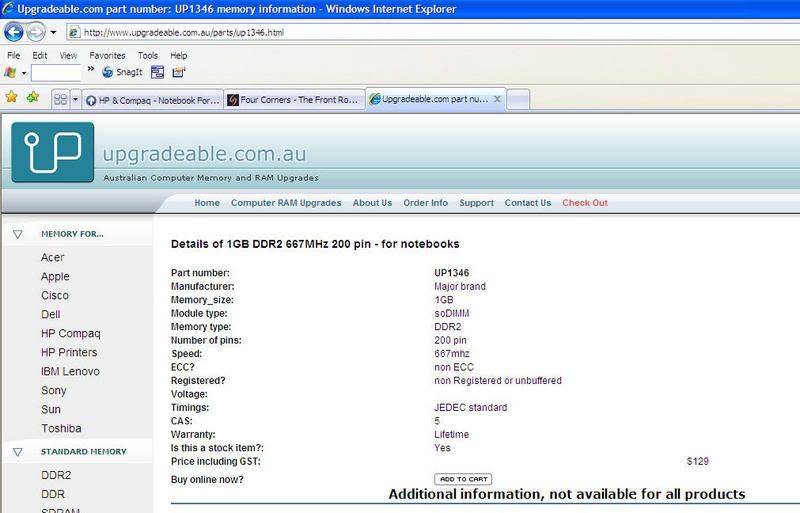Open the recent pages dropdown arrow
800x513 pixels.
pyautogui.click(x=53, y=32)
